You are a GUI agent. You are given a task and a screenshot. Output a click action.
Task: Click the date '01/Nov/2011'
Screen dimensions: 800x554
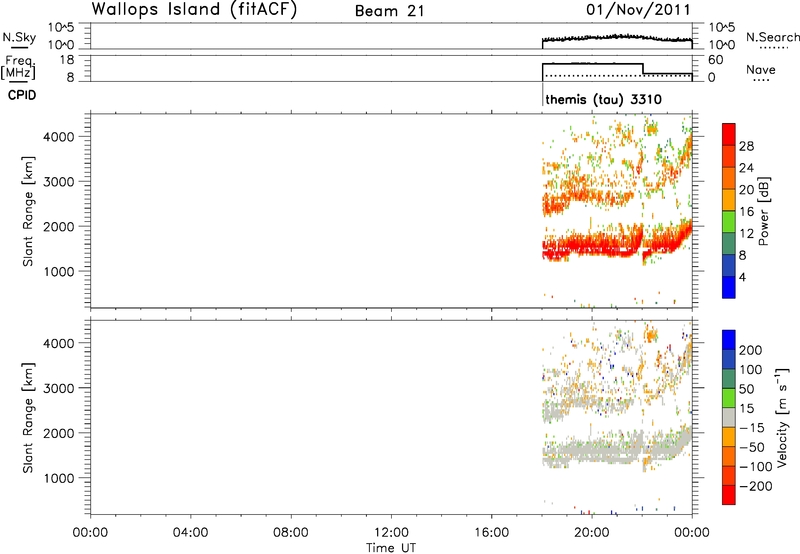[638, 10]
